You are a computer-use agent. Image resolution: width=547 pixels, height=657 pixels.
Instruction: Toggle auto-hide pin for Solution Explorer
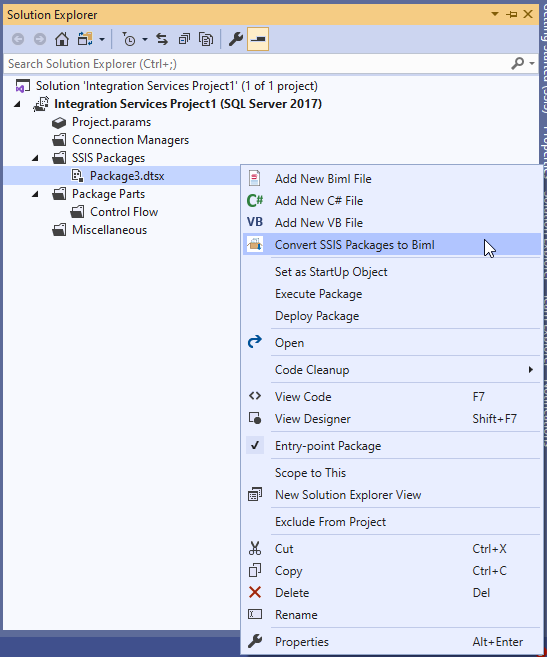[511, 15]
